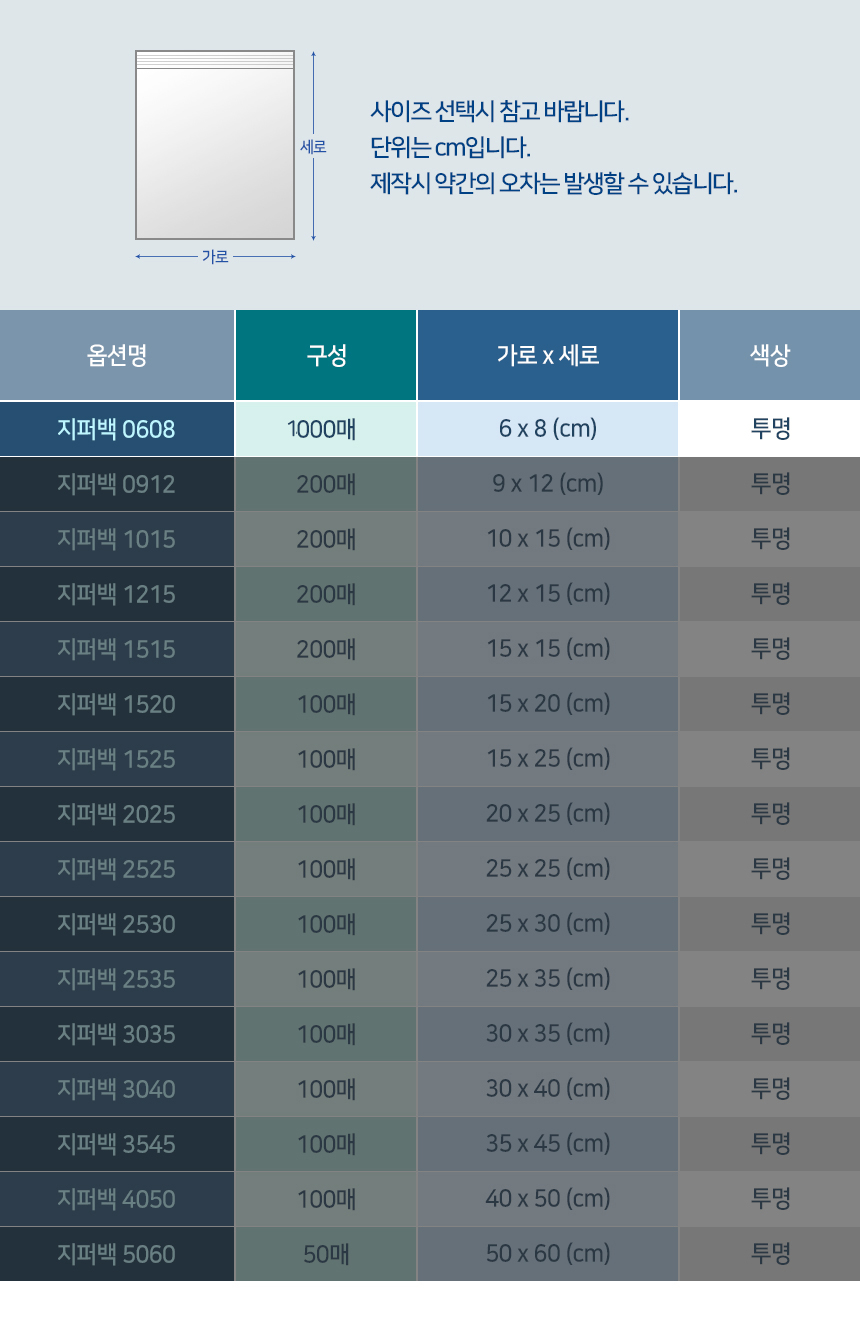Select the 지퍼백 2525 option row
The width and height of the screenshot is (860, 1331).
coord(117,868)
